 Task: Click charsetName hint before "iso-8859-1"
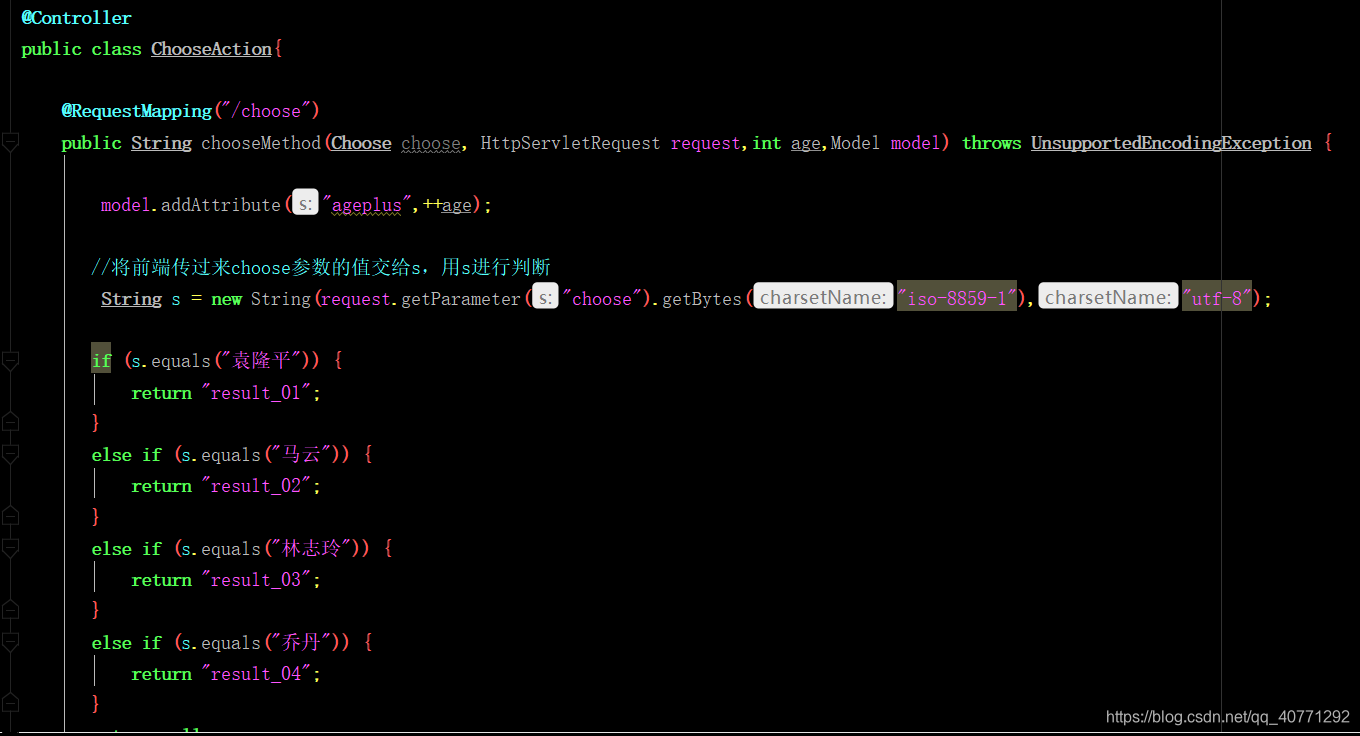pos(823,297)
